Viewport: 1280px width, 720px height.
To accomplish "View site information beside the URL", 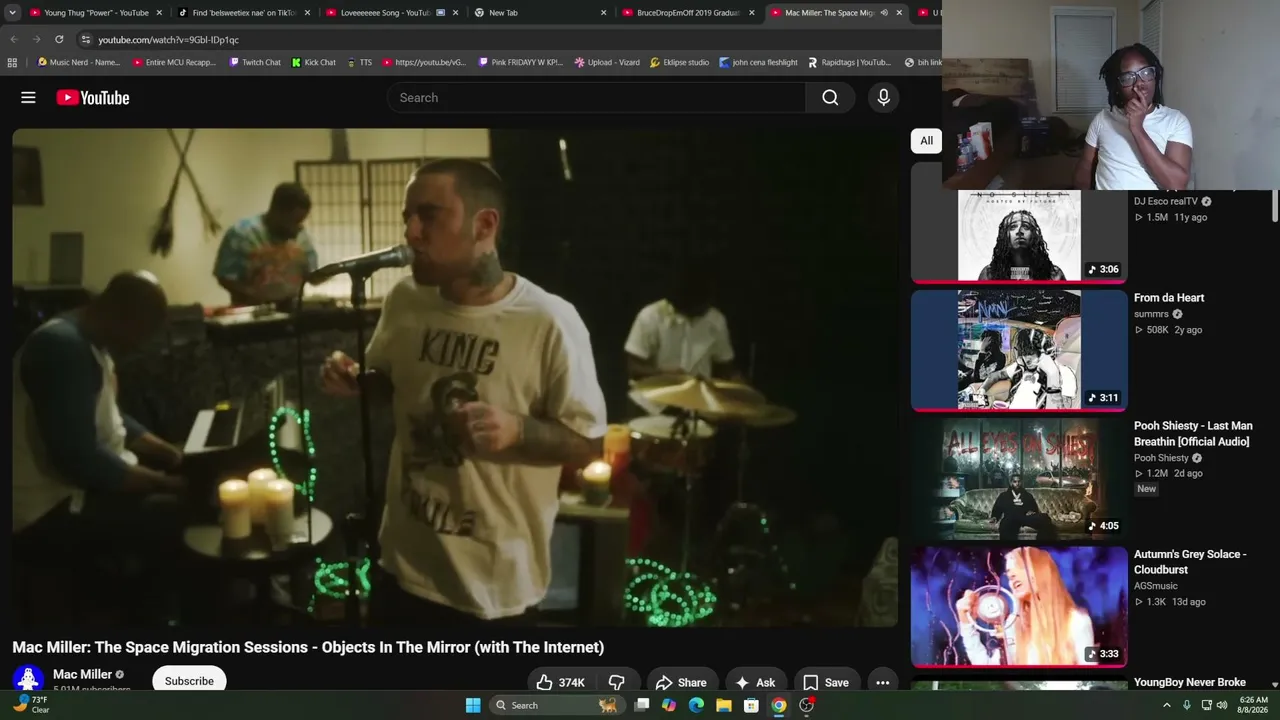I will click(x=86, y=39).
